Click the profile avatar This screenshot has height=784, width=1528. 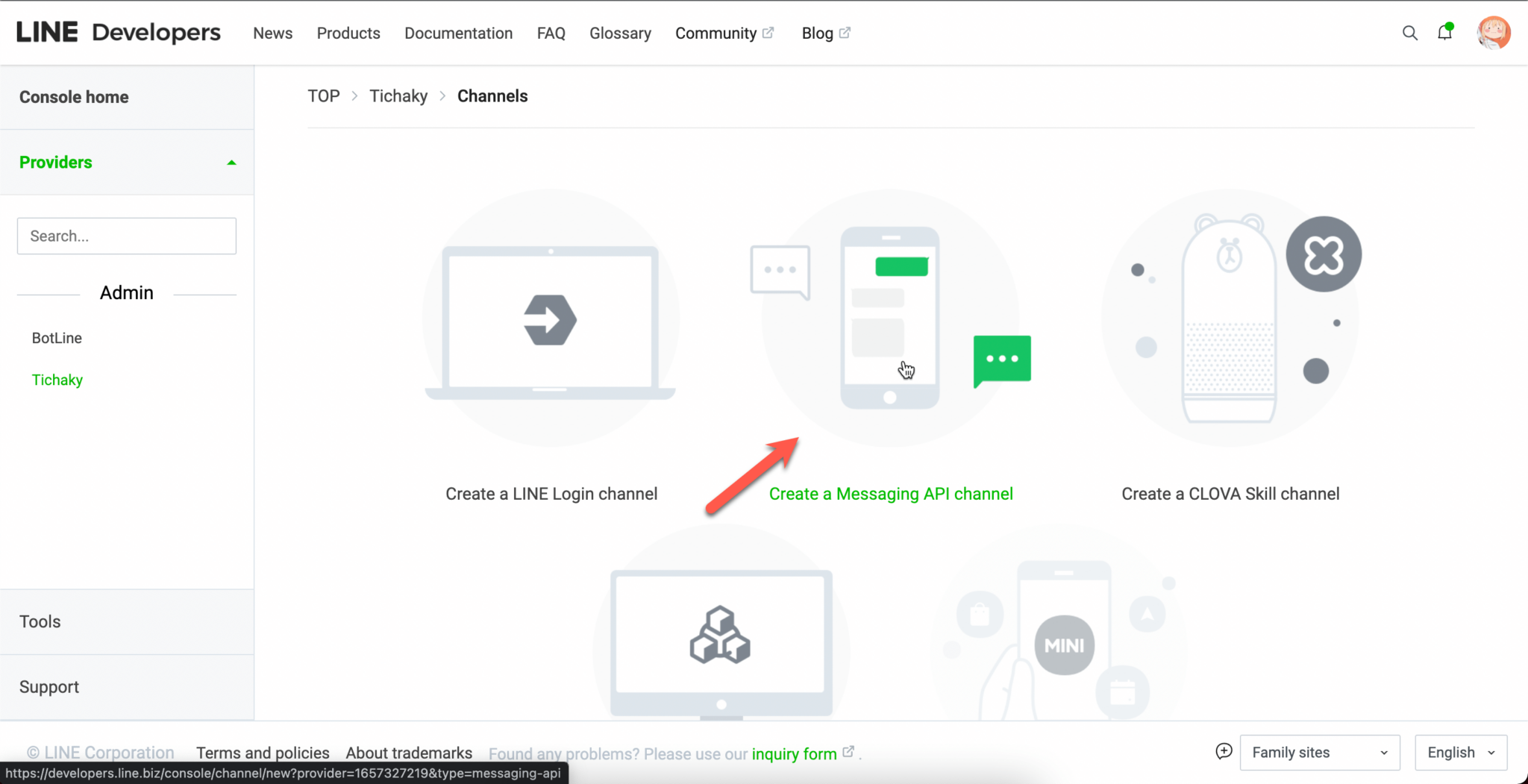pos(1492,32)
